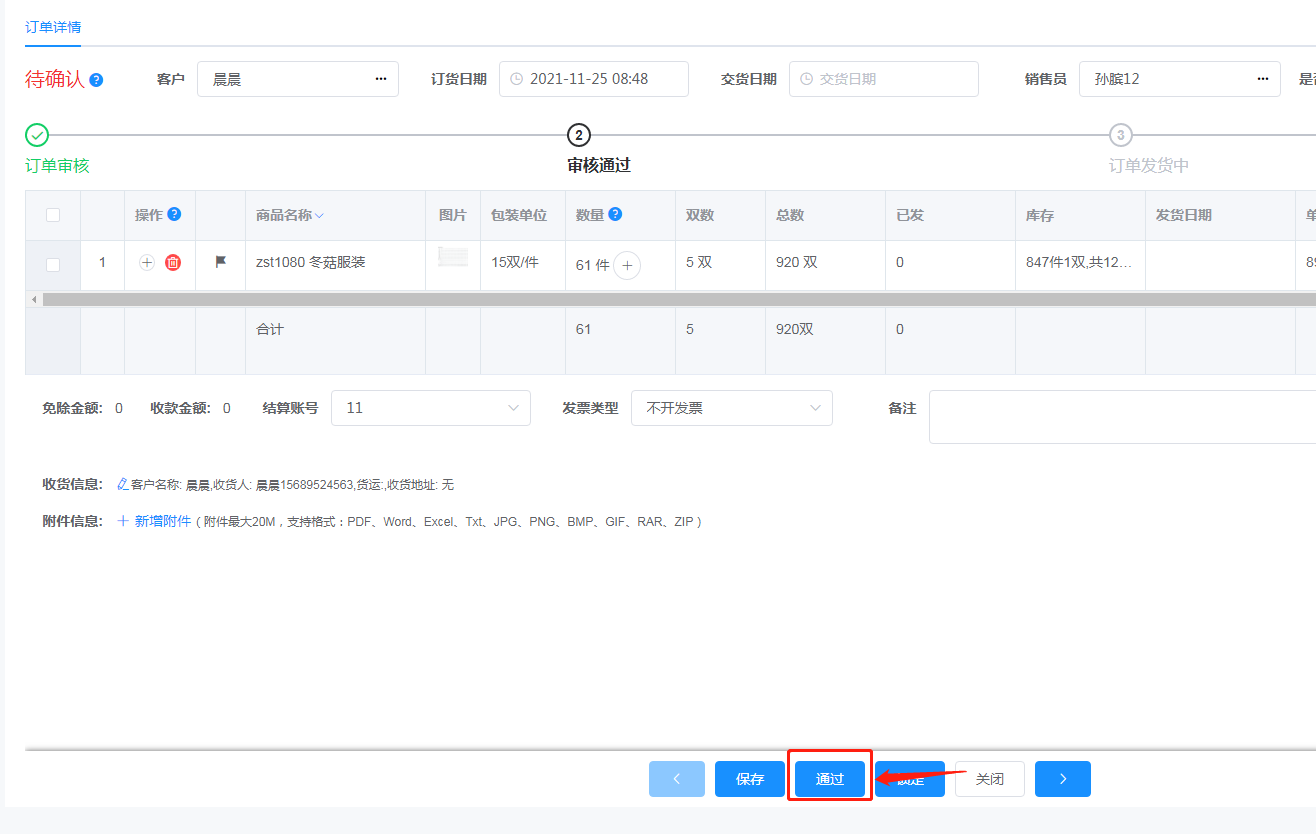The height and width of the screenshot is (834, 1316).
Task: Click the help icon beside 数量 header
Action: click(x=616, y=214)
